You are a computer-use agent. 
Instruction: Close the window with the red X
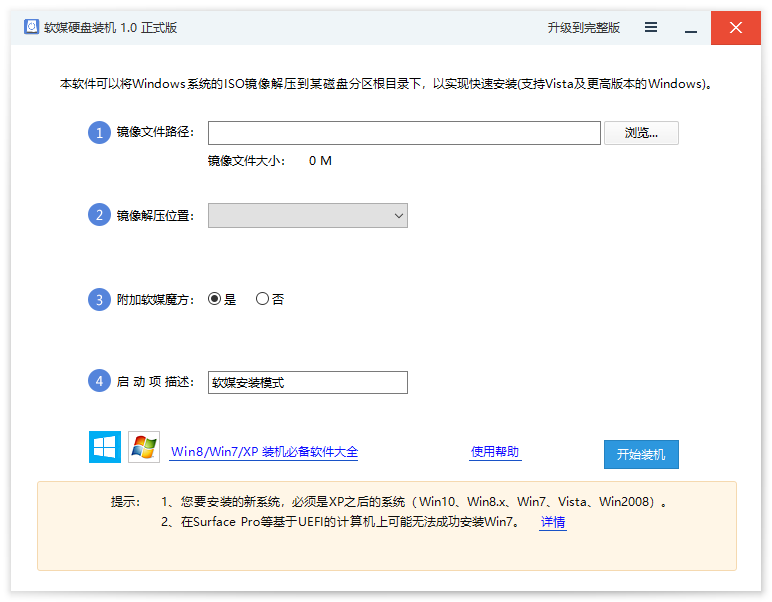click(x=736, y=28)
